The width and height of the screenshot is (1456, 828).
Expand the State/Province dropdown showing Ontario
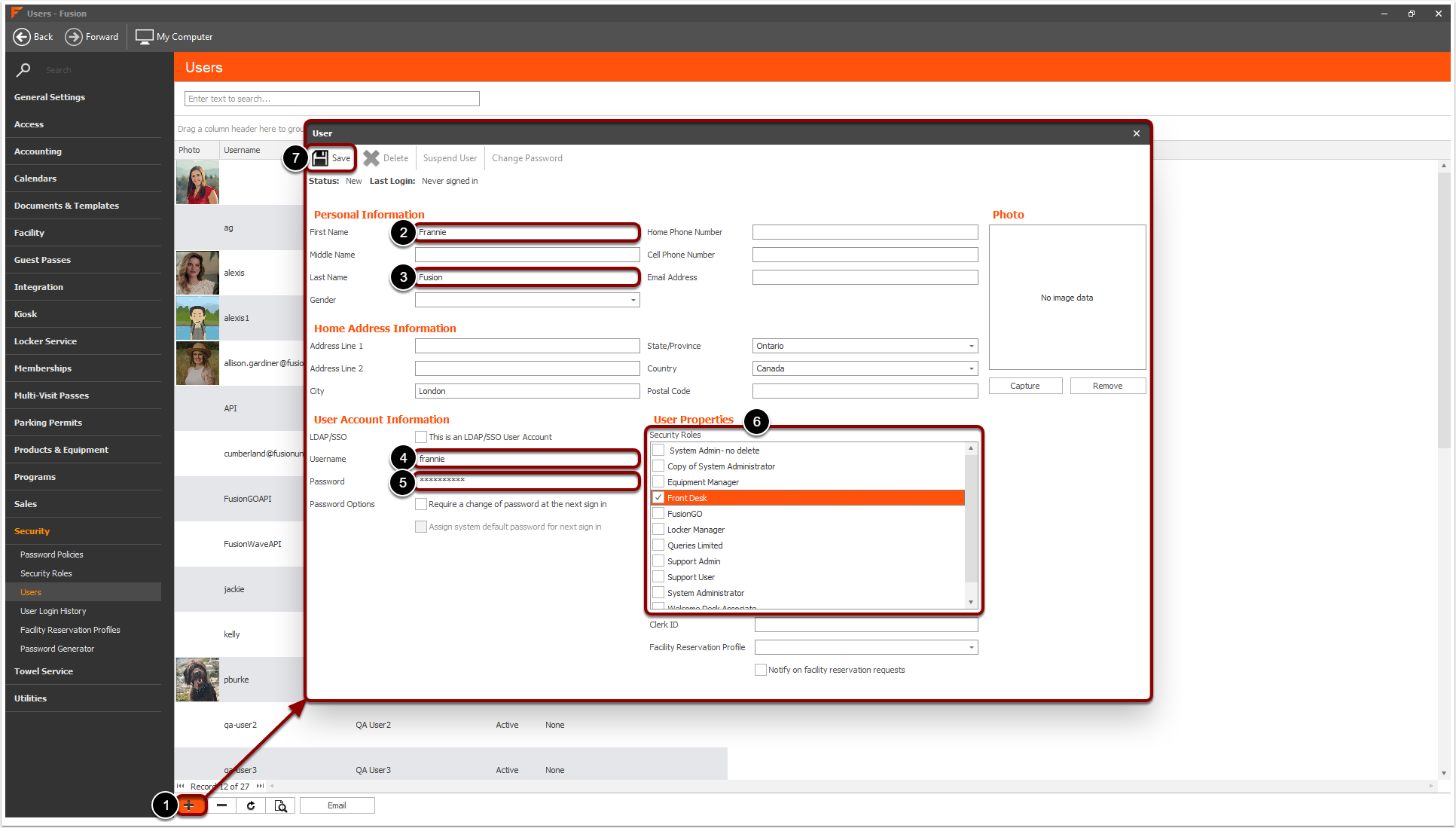971,346
